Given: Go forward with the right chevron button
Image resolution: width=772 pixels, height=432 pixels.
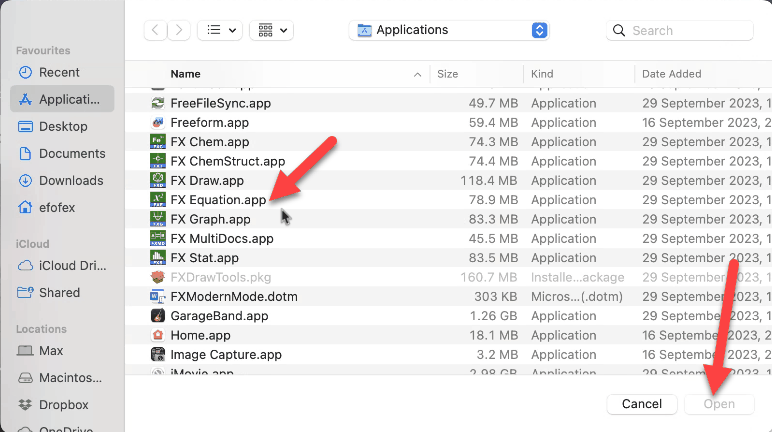Looking at the screenshot, I should (179, 31).
